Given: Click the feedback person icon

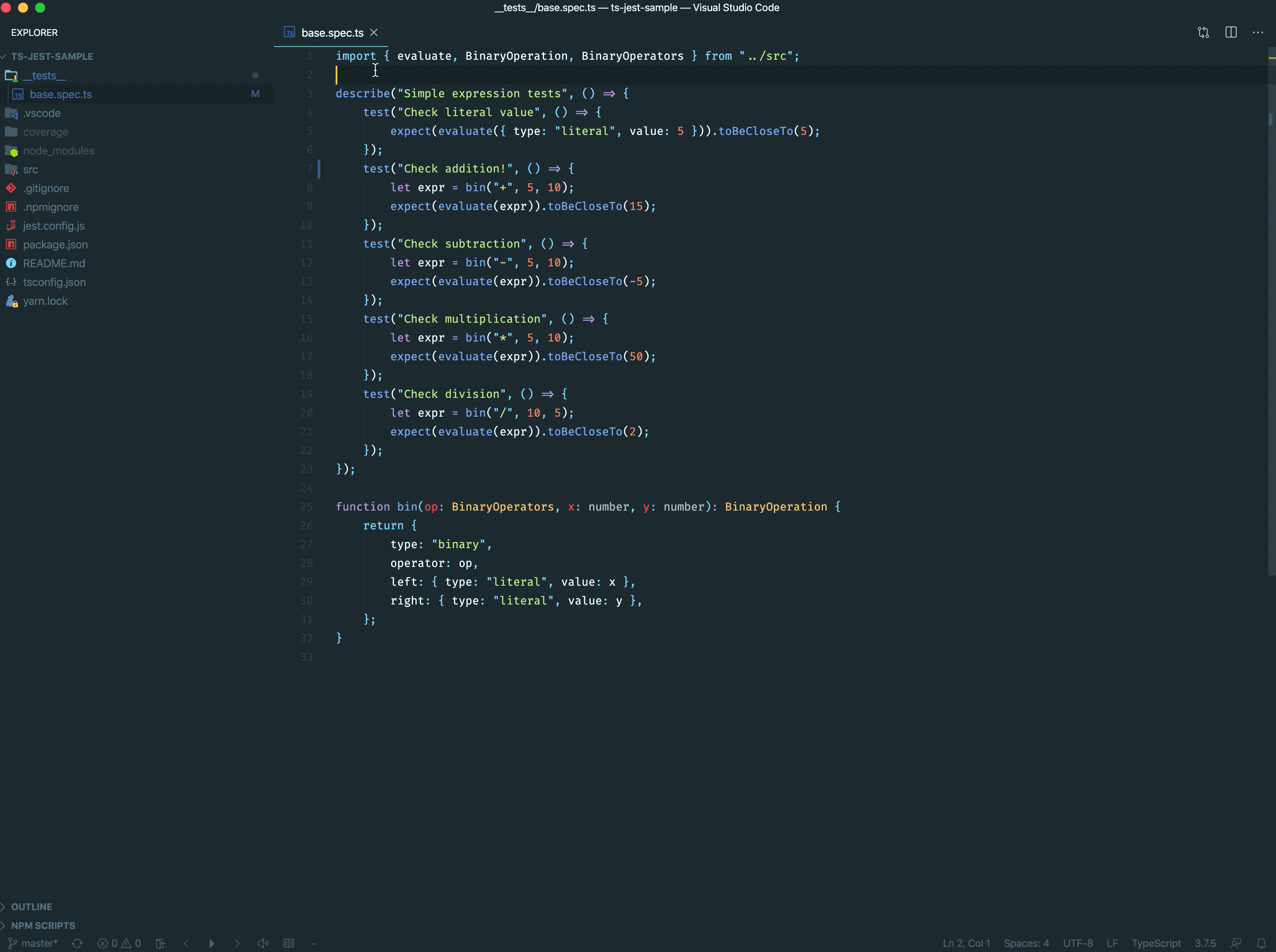Looking at the screenshot, I should (x=1236, y=943).
